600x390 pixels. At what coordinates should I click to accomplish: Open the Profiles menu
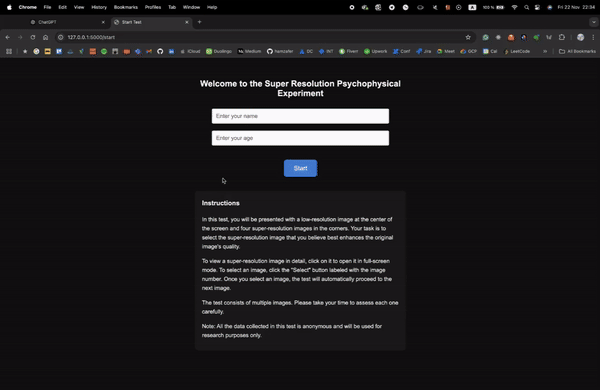tap(153, 7)
